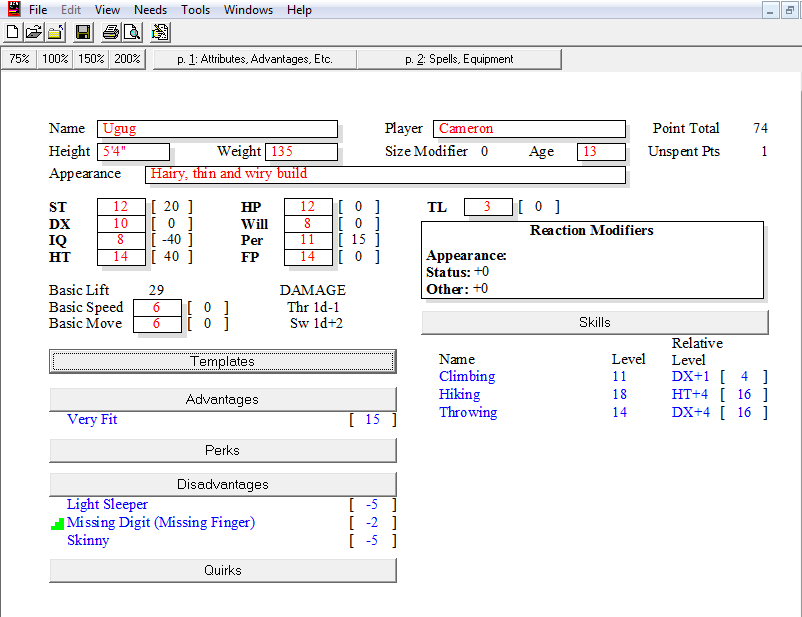Select the Very Fit advantage
Image resolution: width=802 pixels, height=617 pixels.
pyautogui.click(x=92, y=420)
